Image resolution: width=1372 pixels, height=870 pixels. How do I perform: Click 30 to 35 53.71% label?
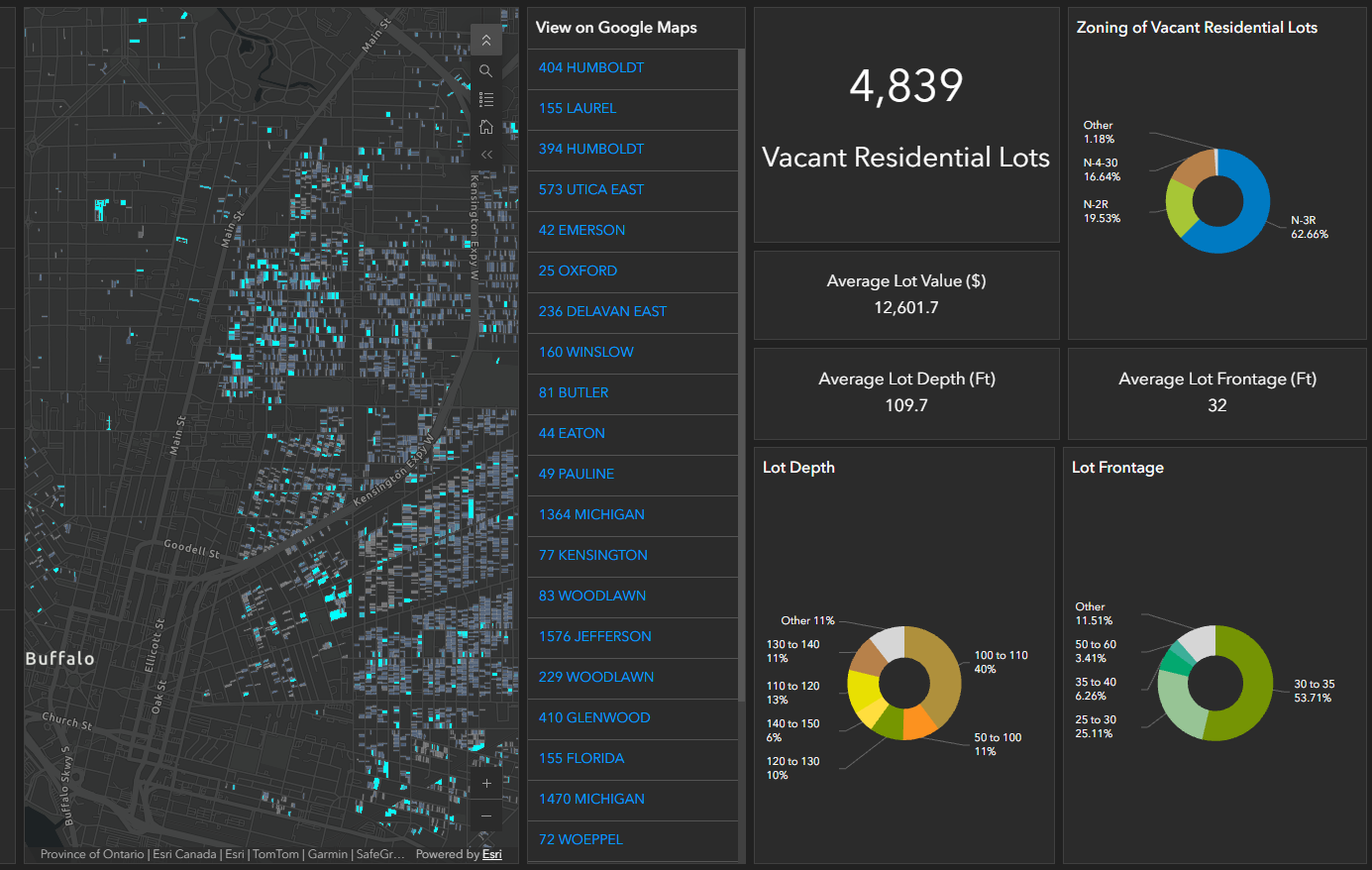tap(1314, 691)
